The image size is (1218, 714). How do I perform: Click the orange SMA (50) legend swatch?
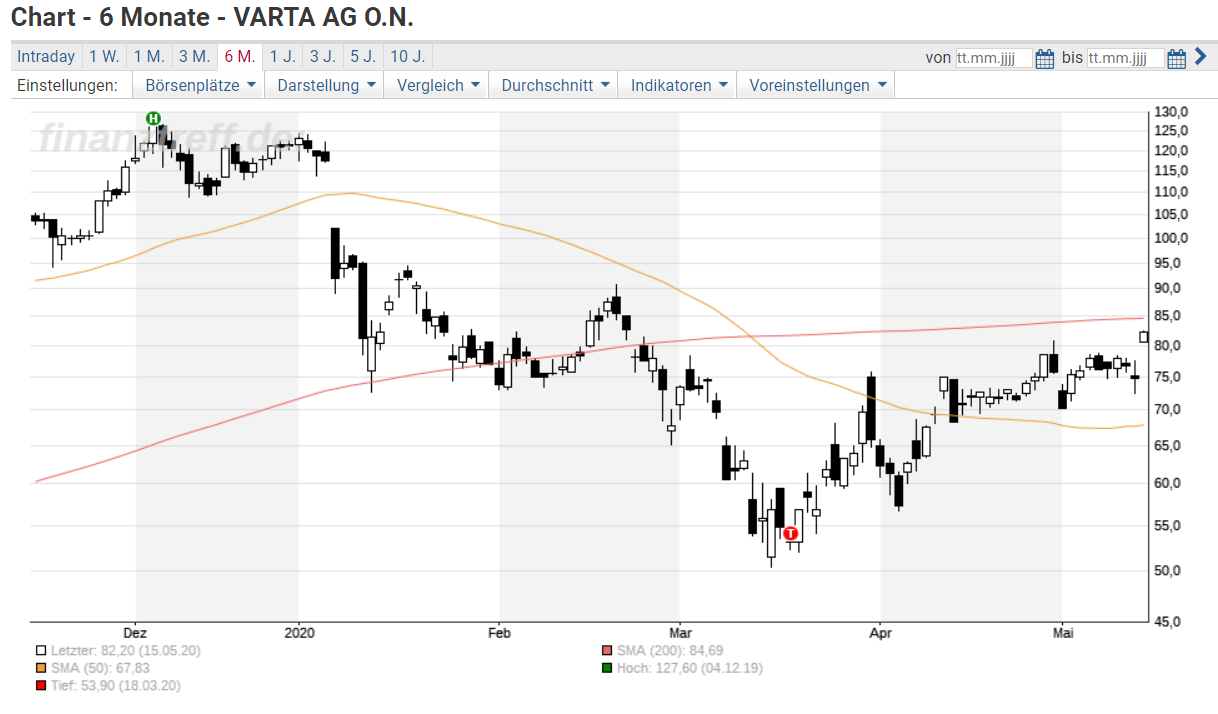[40, 667]
